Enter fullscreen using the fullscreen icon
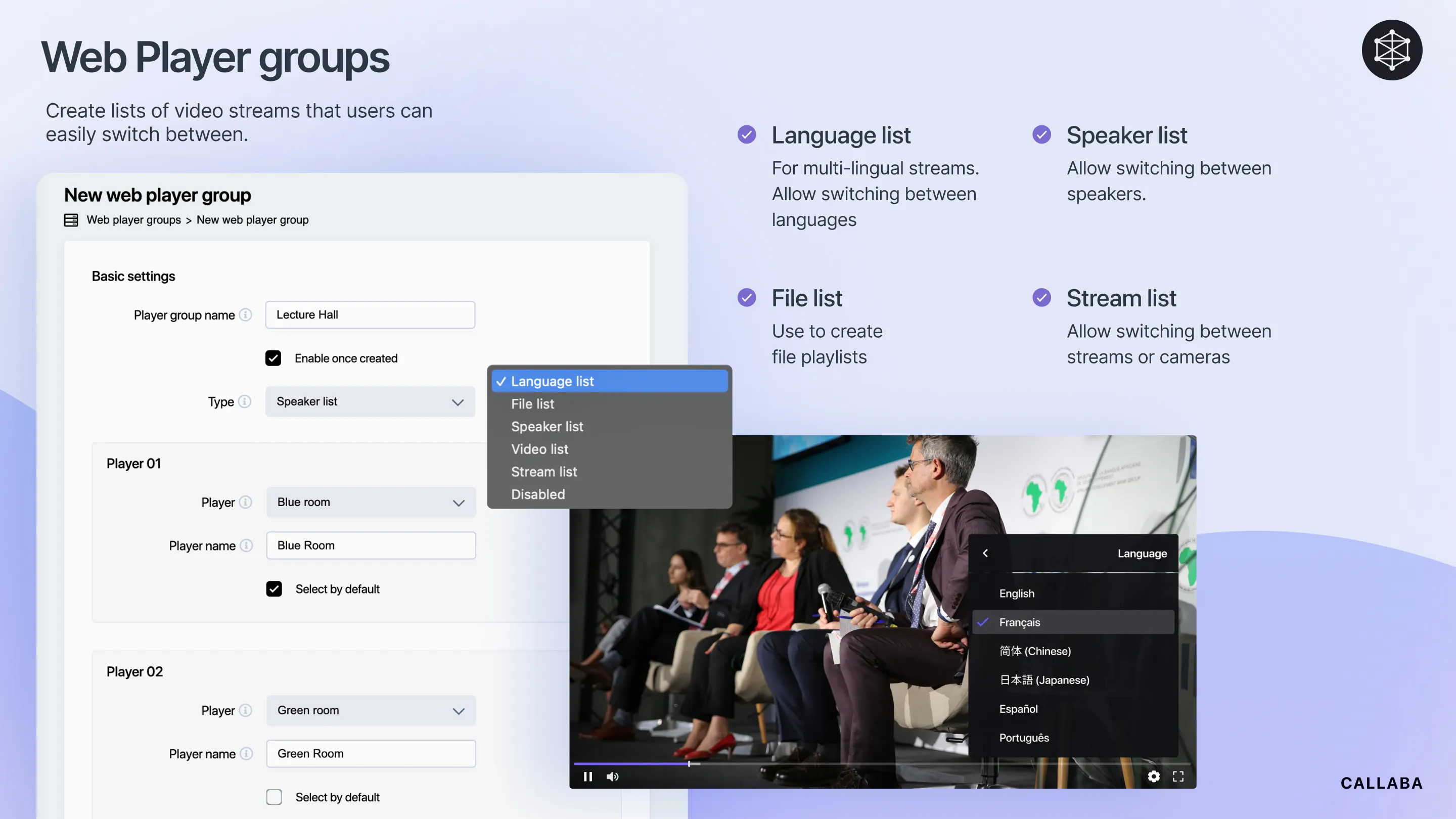Screen dimensions: 1456x819 pos(1178,777)
